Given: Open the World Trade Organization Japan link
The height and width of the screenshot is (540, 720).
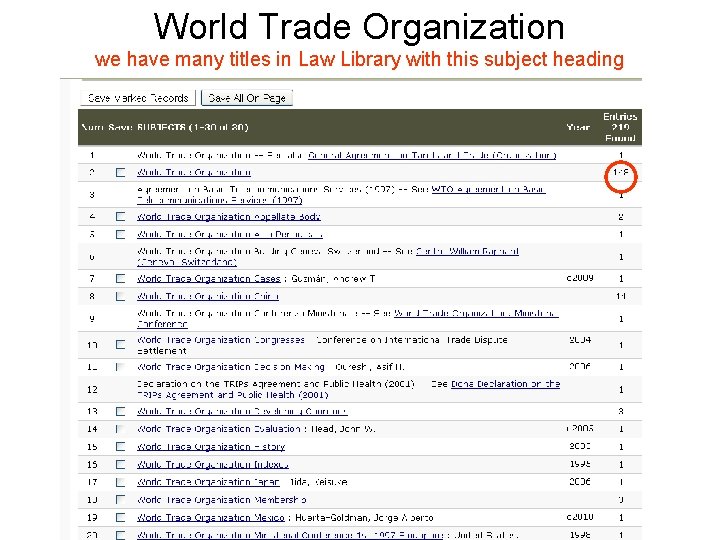Looking at the screenshot, I should (x=208, y=482).
